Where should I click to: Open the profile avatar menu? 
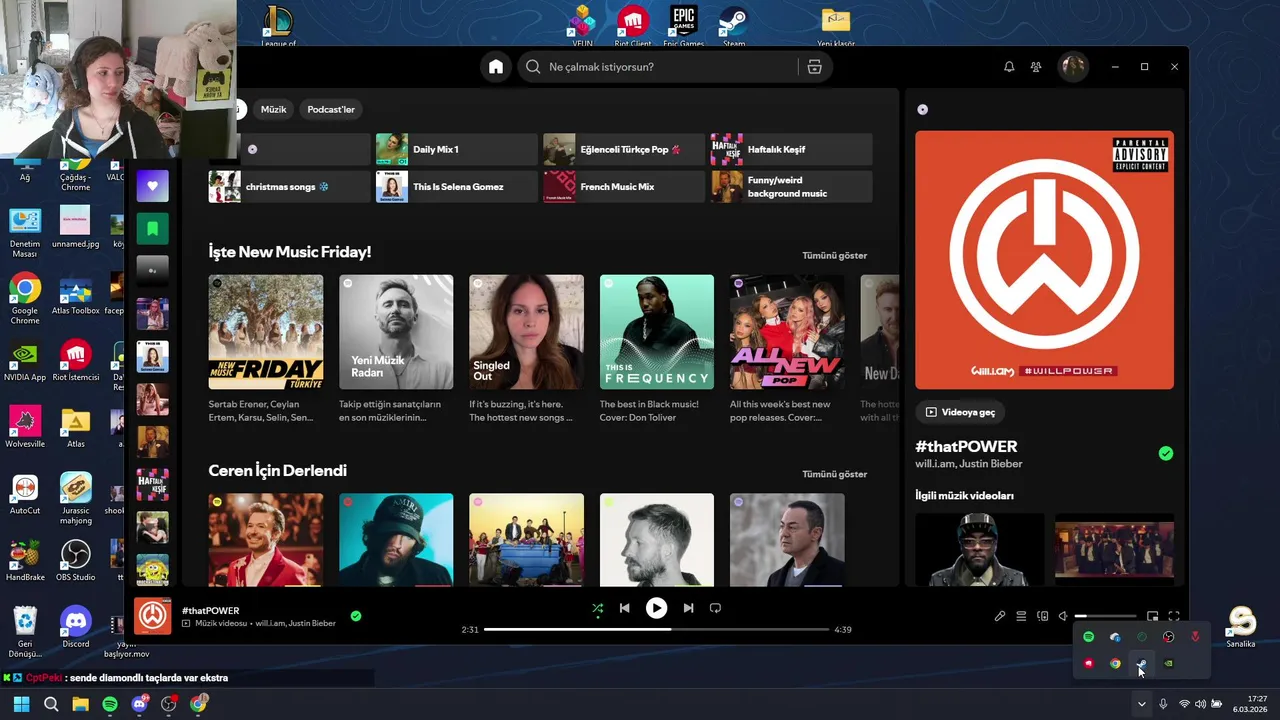coord(1073,67)
